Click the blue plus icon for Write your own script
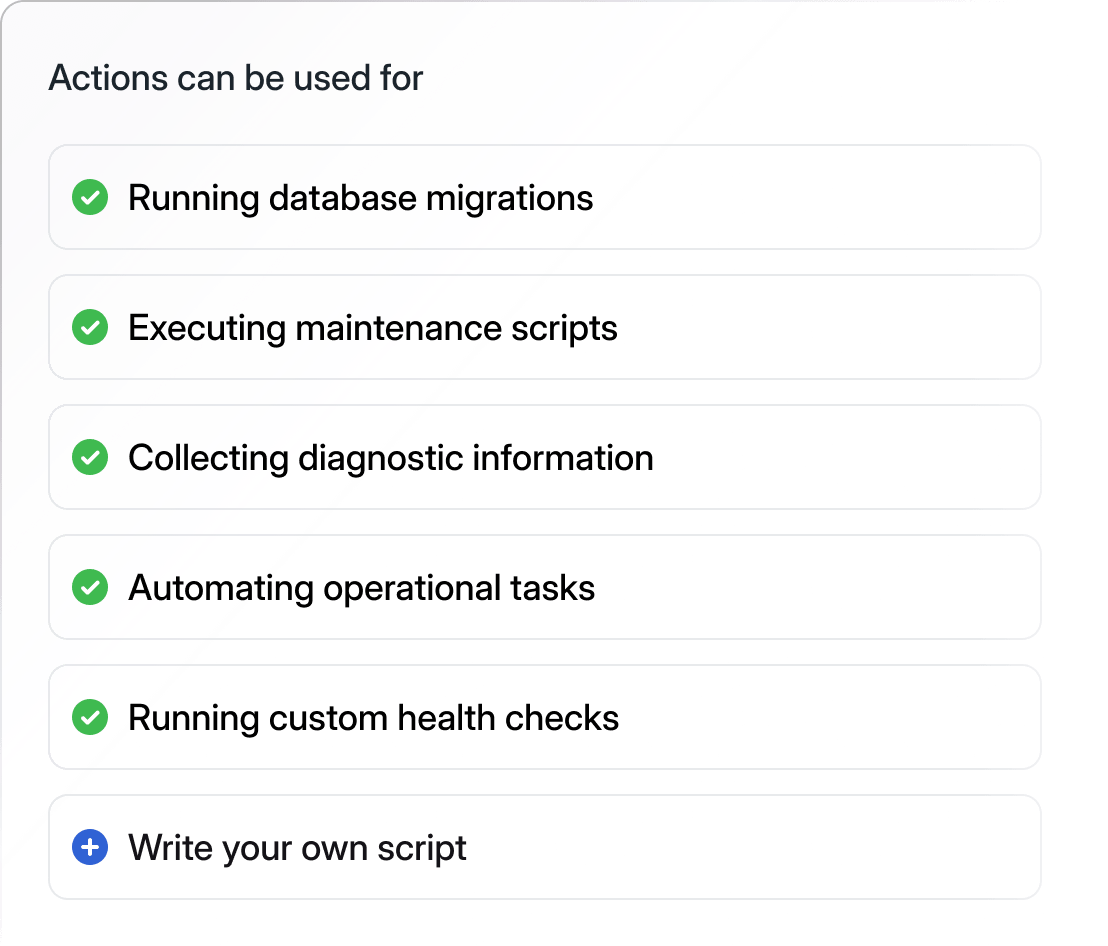1108x946 pixels. pyautogui.click(x=90, y=848)
